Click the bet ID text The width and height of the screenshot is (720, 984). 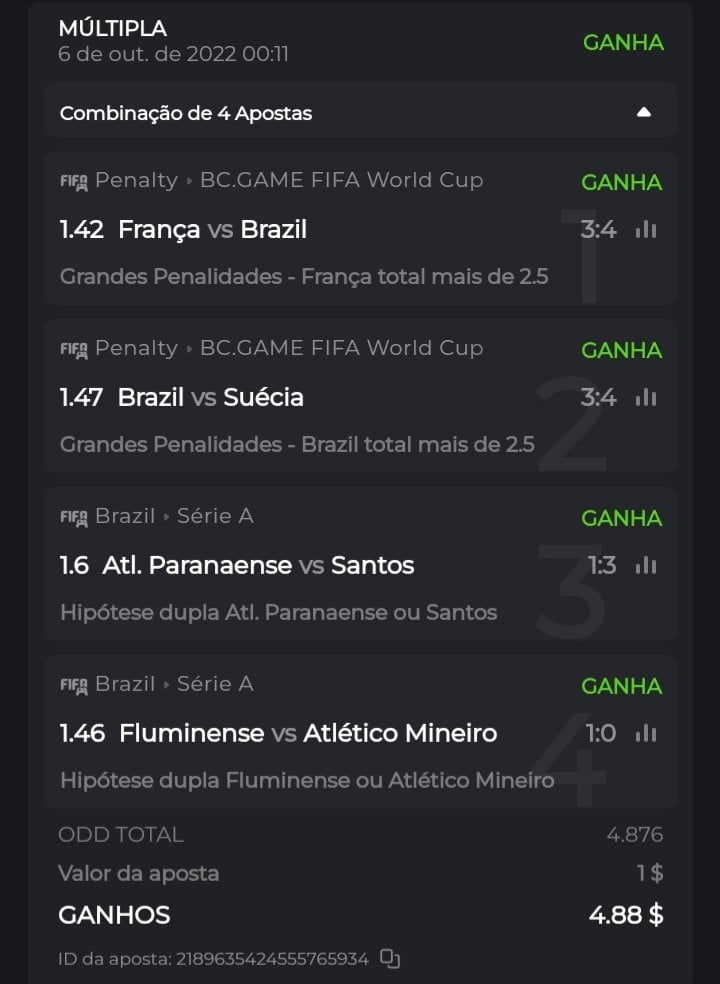(213, 959)
